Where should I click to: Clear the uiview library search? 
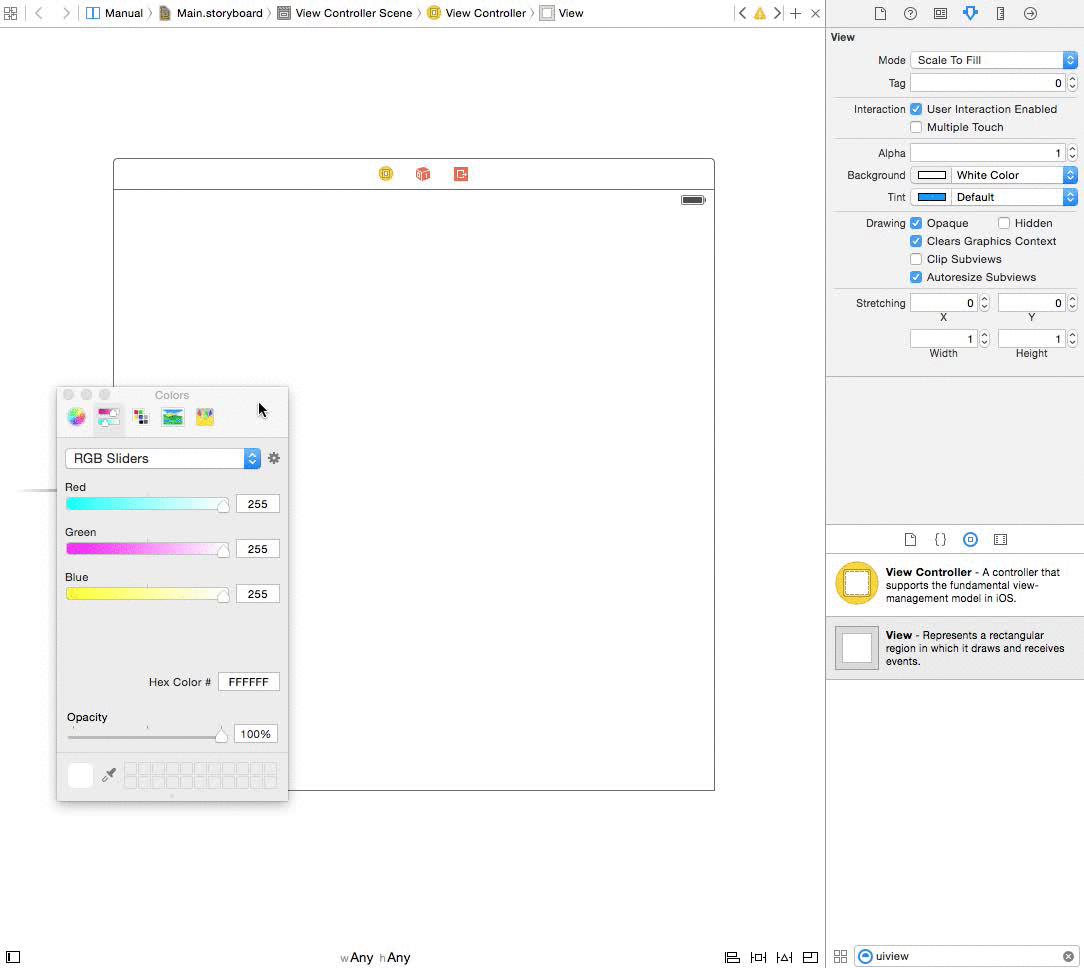click(1068, 956)
